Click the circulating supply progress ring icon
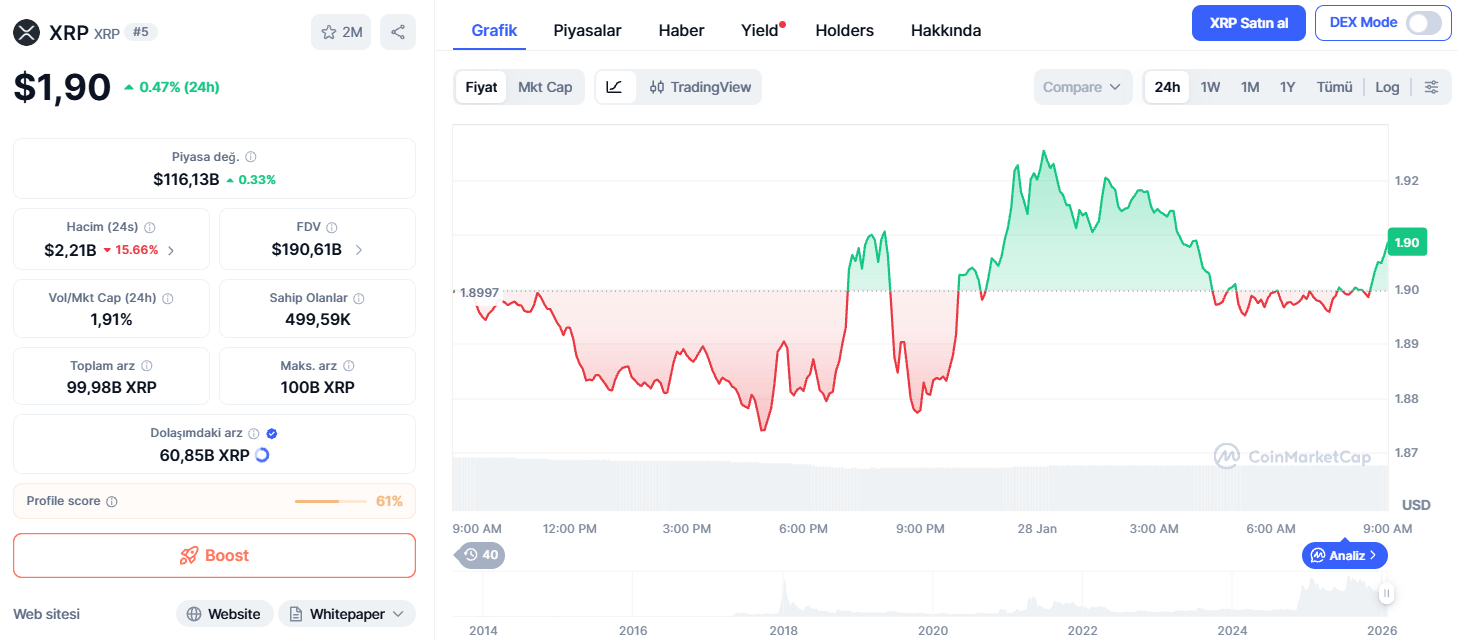The height and width of the screenshot is (640, 1458). pyautogui.click(x=262, y=455)
